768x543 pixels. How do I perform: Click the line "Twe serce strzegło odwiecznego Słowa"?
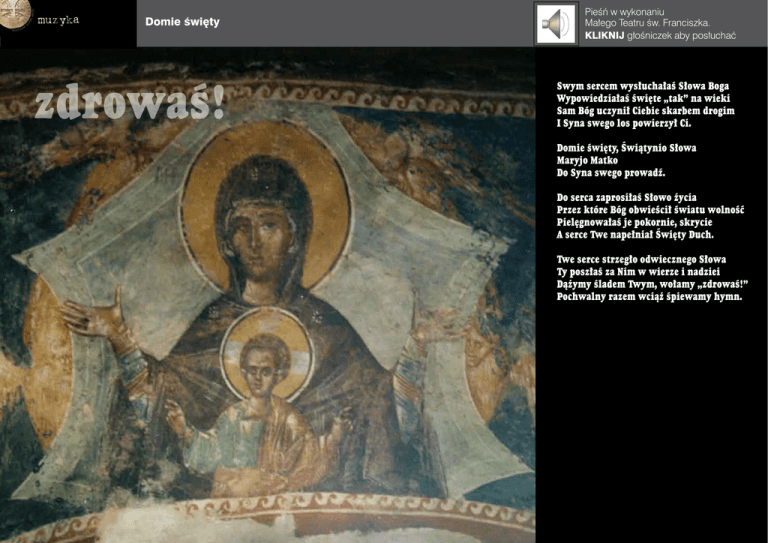(x=640, y=259)
